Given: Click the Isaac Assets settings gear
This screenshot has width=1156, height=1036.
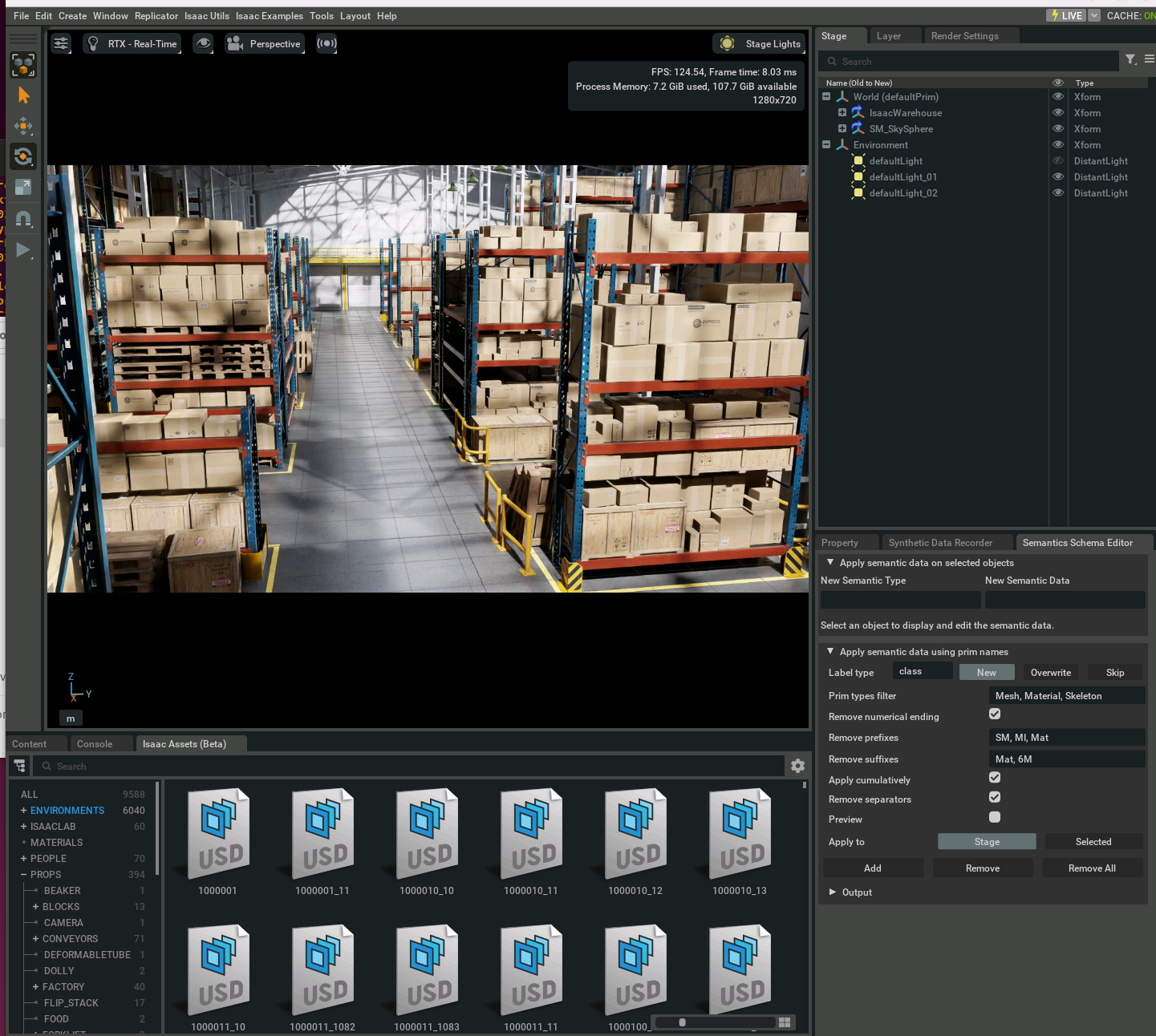Looking at the screenshot, I should [797, 766].
